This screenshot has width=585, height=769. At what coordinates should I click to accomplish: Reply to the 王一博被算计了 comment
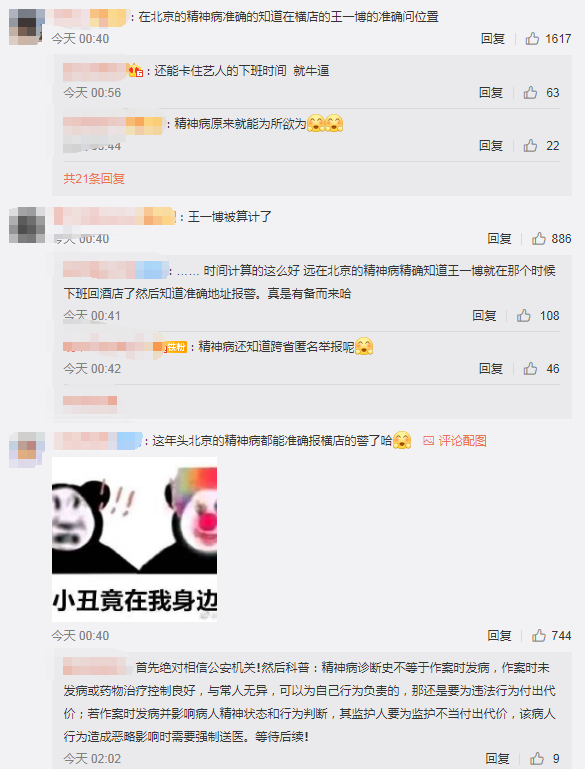point(499,239)
